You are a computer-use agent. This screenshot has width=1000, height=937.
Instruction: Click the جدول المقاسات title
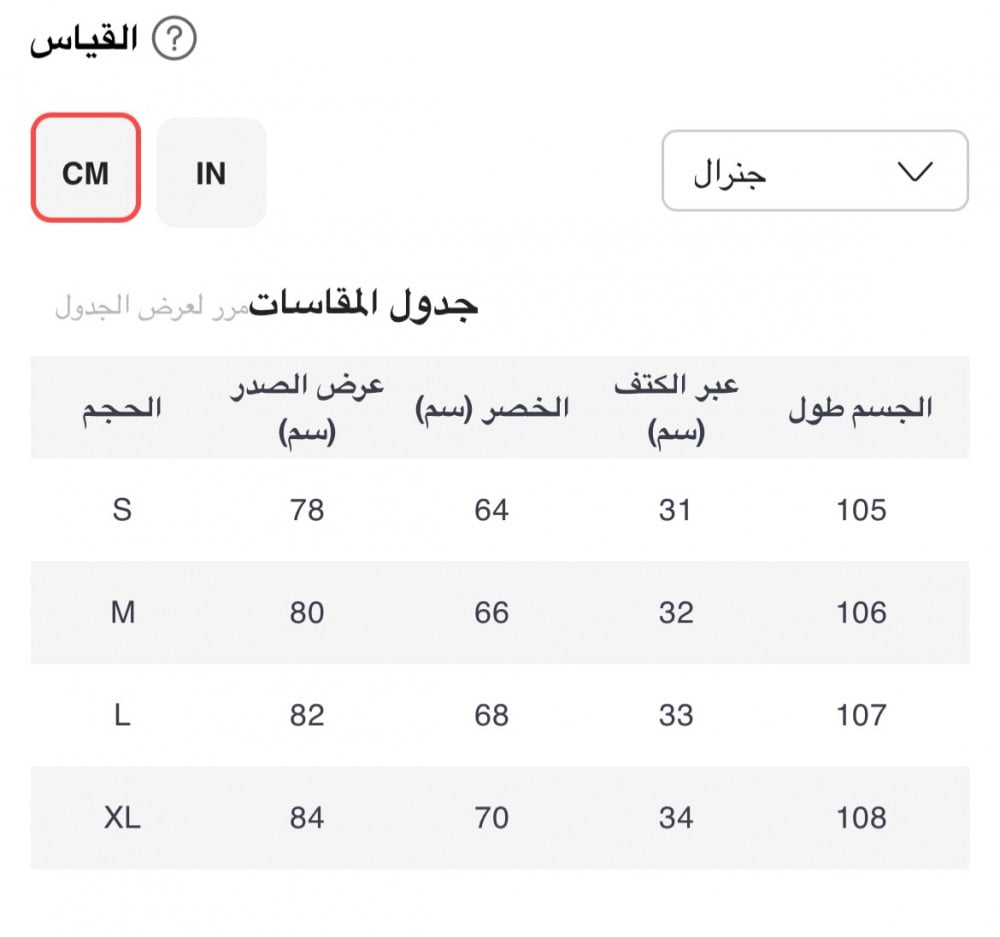click(364, 304)
